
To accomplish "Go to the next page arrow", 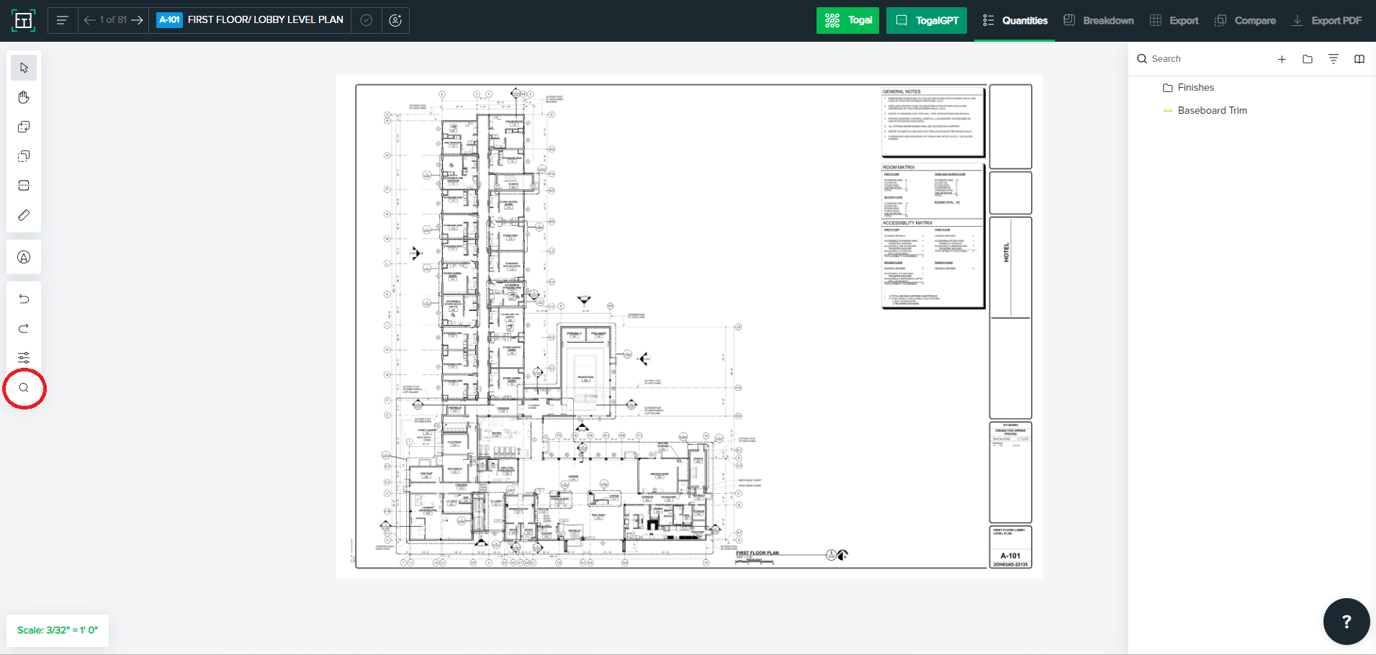I will (x=137, y=20).
